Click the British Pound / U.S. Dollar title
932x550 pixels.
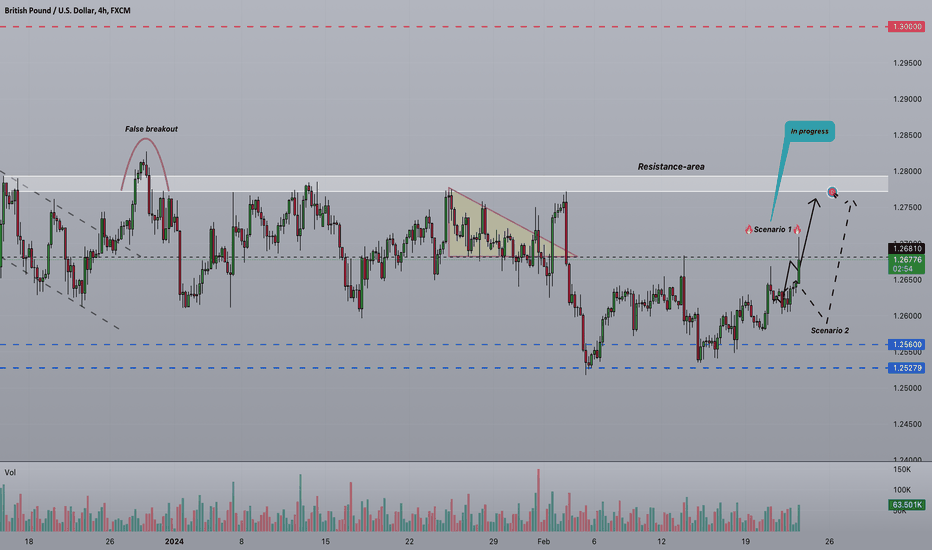point(67,10)
